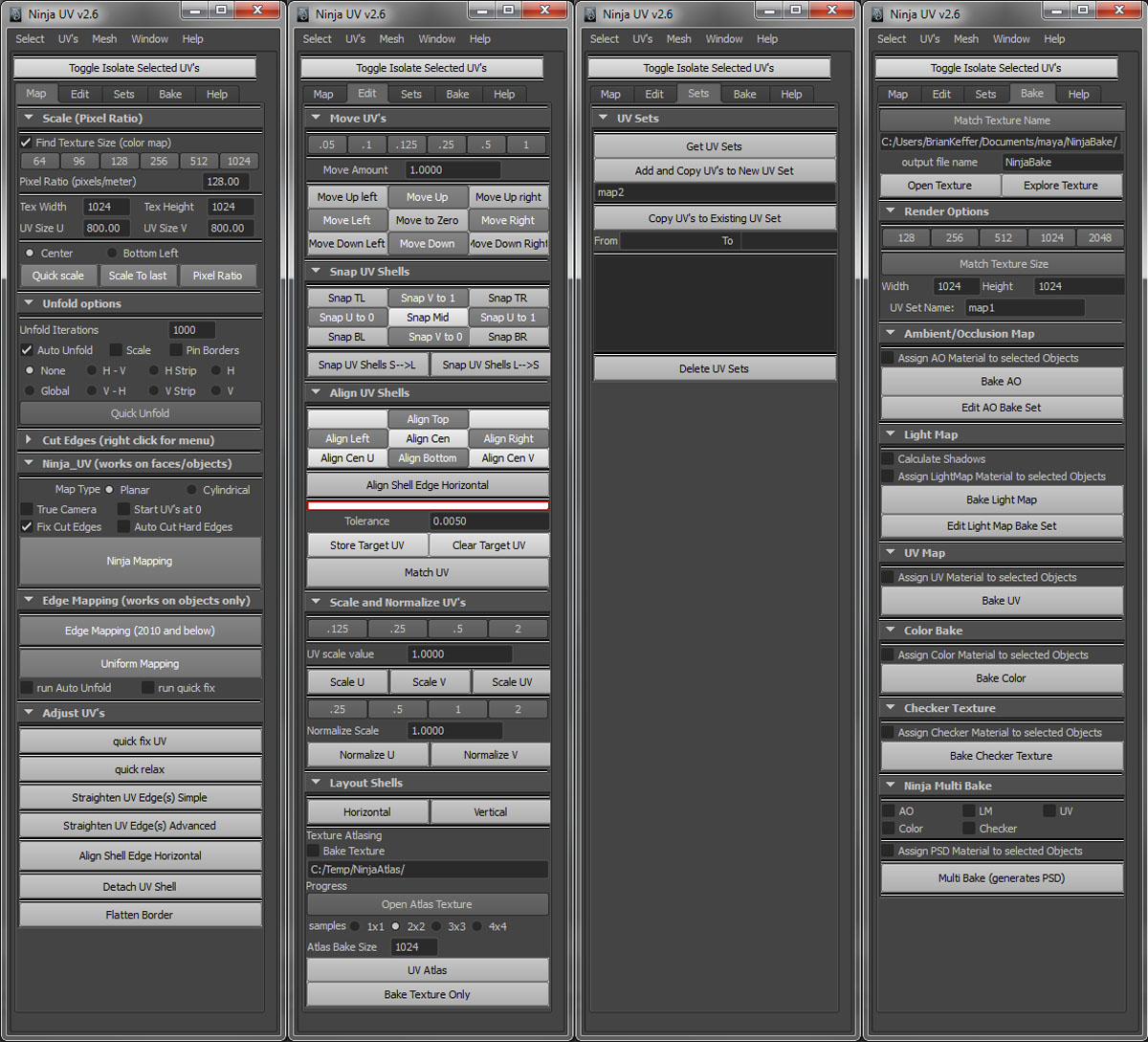Switch to the Map tab in the Bake-tab window
The height and width of the screenshot is (1042, 1148).
(897, 94)
